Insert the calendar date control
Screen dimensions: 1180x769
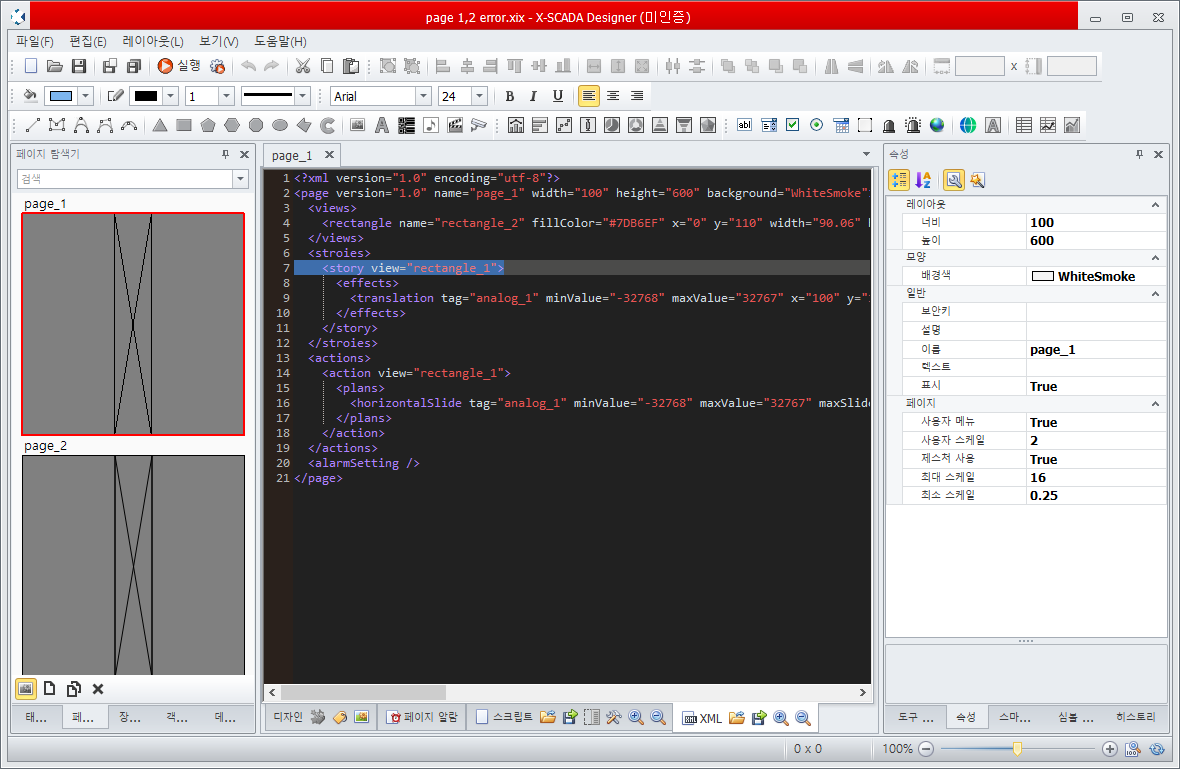(x=841, y=126)
